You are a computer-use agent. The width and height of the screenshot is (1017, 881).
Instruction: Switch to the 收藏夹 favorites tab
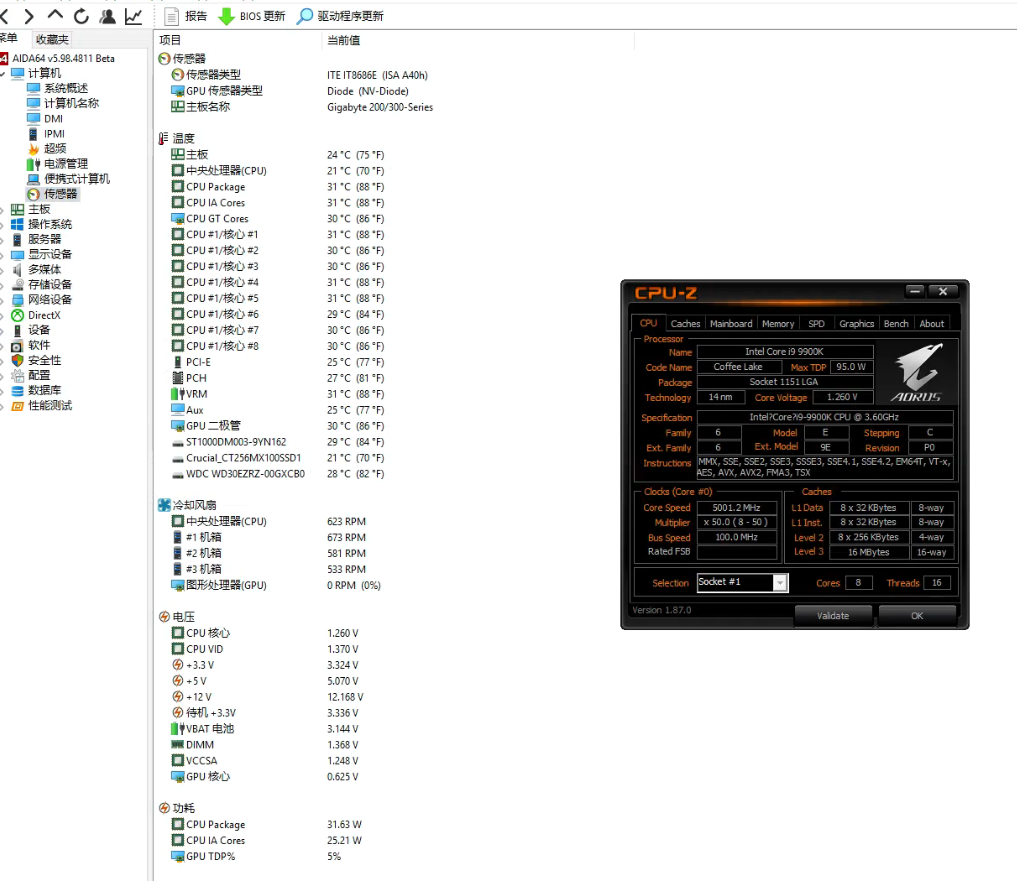click(x=52, y=40)
